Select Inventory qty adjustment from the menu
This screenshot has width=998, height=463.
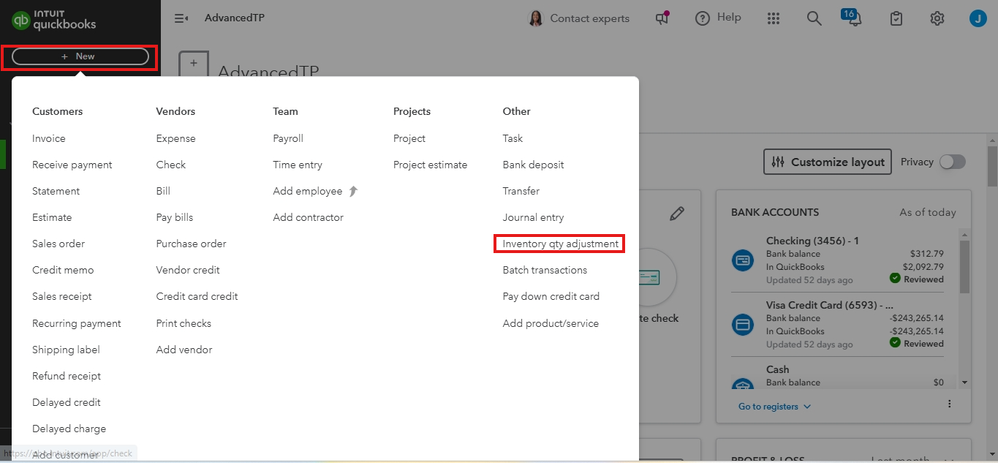(x=560, y=244)
